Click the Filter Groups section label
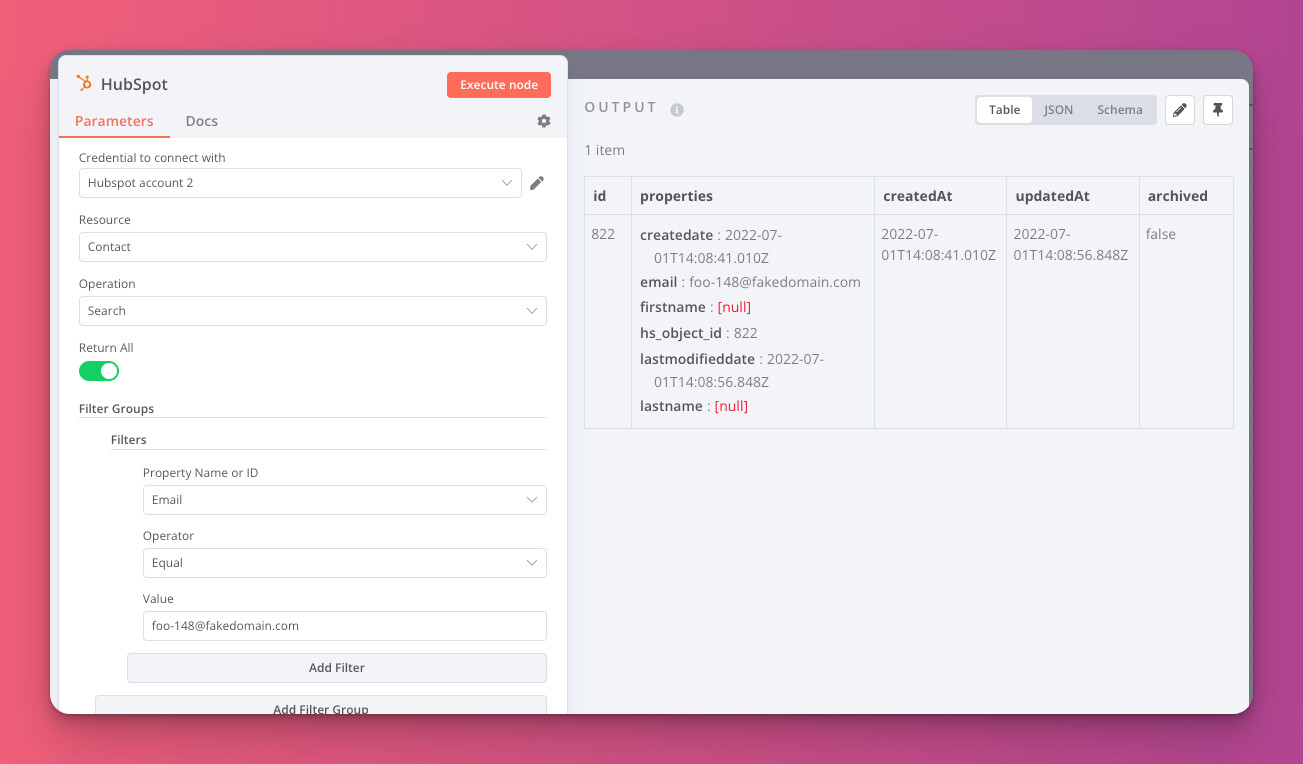The width and height of the screenshot is (1303, 764). point(116,408)
